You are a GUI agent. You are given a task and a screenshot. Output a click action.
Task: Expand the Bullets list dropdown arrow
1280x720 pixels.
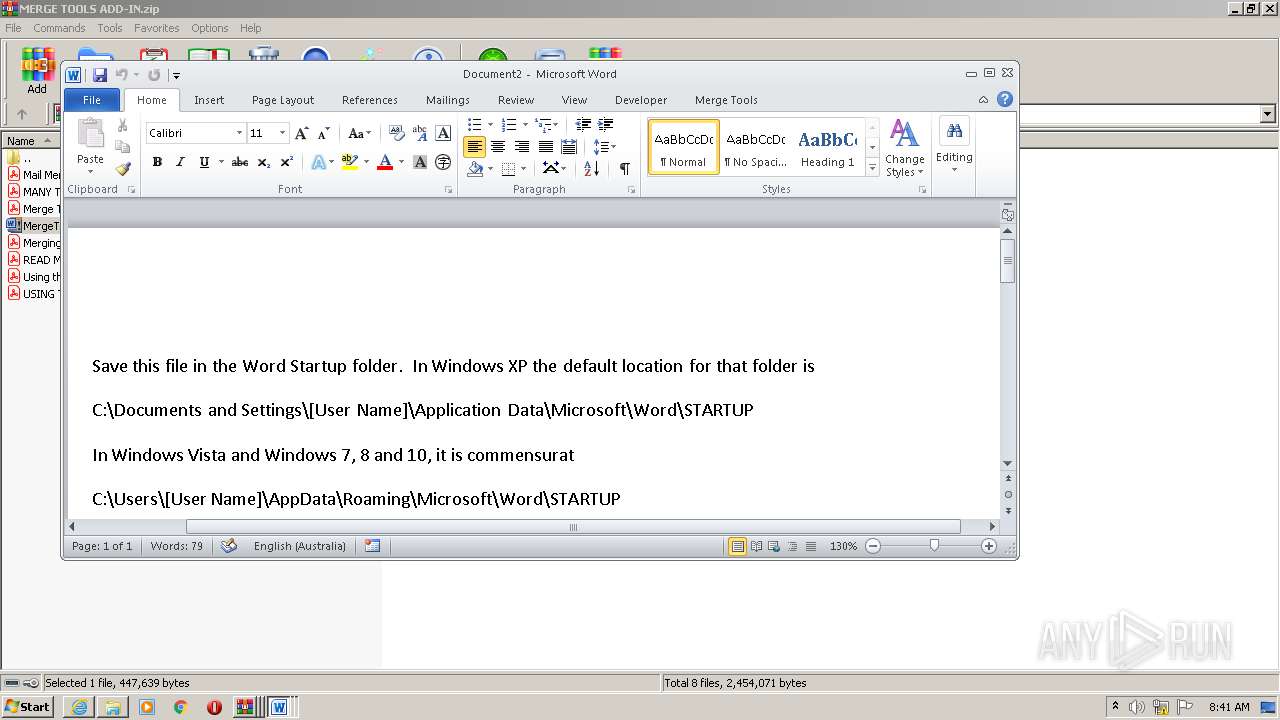pyautogui.click(x=490, y=125)
